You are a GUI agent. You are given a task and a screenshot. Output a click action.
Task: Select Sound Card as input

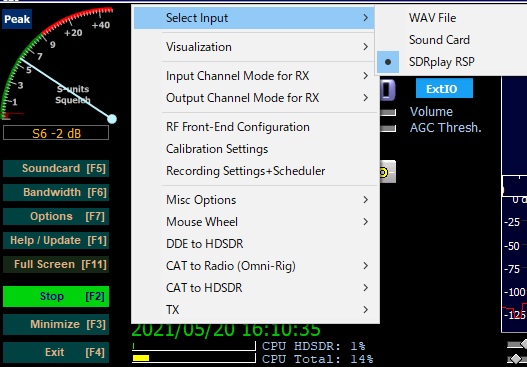(452, 40)
